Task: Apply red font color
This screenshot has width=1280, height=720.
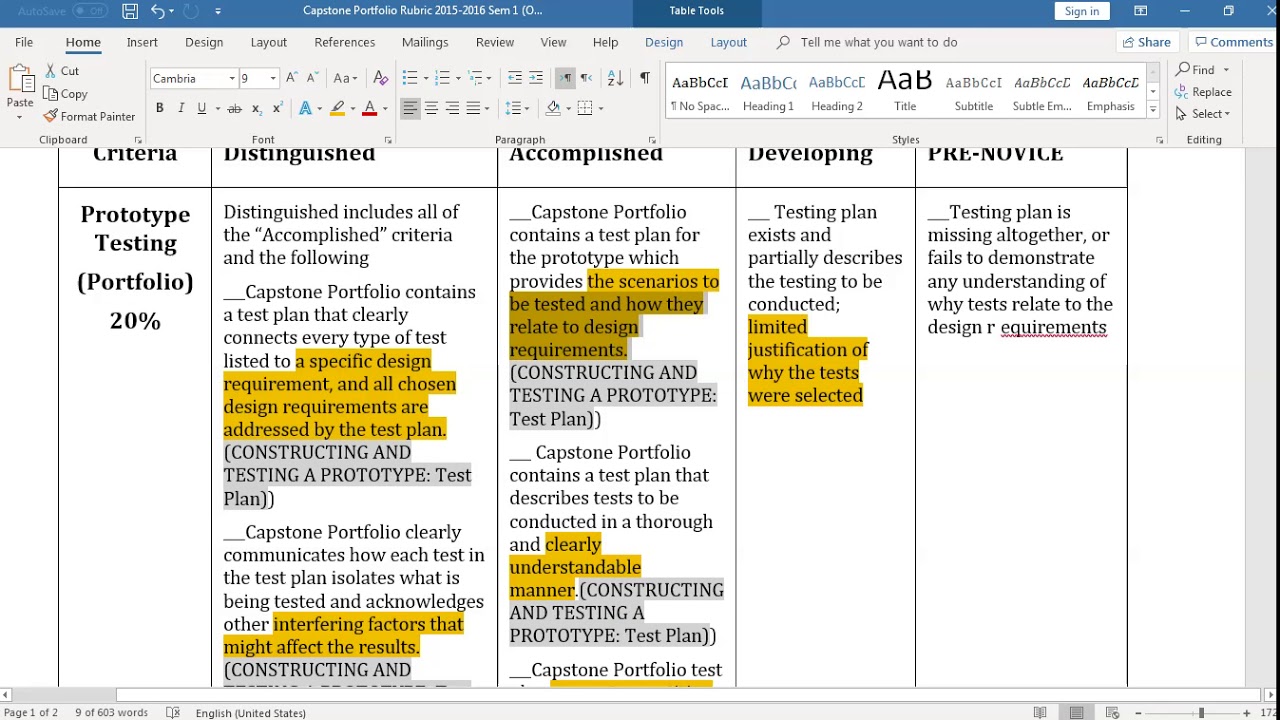Action: tap(369, 108)
